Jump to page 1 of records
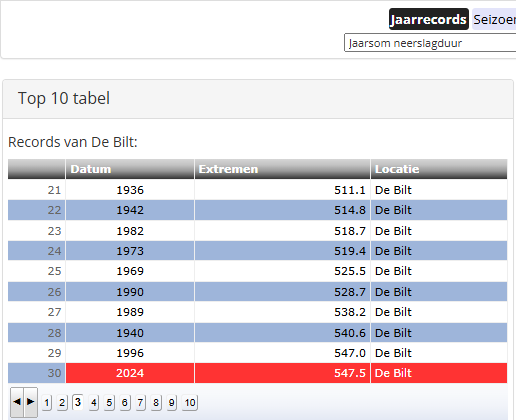This screenshot has height=420, width=516. 47,403
